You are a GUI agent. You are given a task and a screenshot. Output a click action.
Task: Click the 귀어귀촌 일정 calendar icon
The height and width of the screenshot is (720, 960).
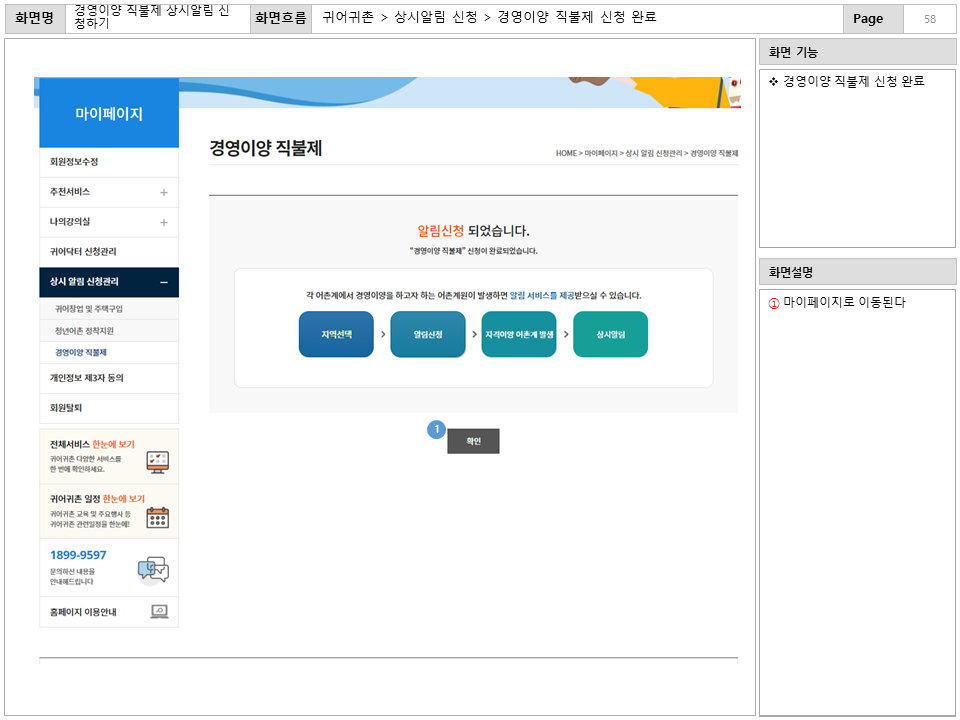point(155,515)
